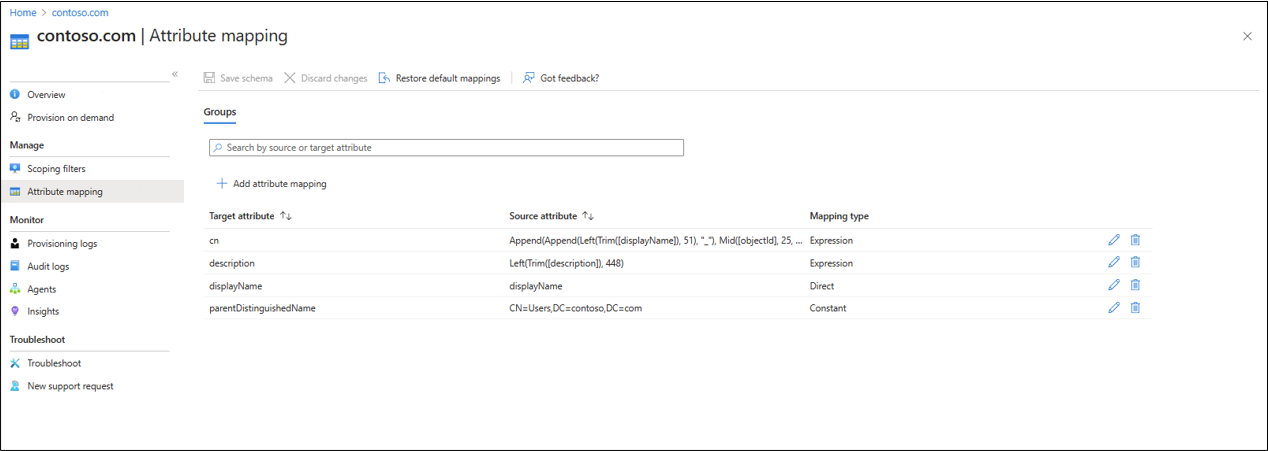Edit the displayName mapping with pencil icon

click(x=1114, y=286)
